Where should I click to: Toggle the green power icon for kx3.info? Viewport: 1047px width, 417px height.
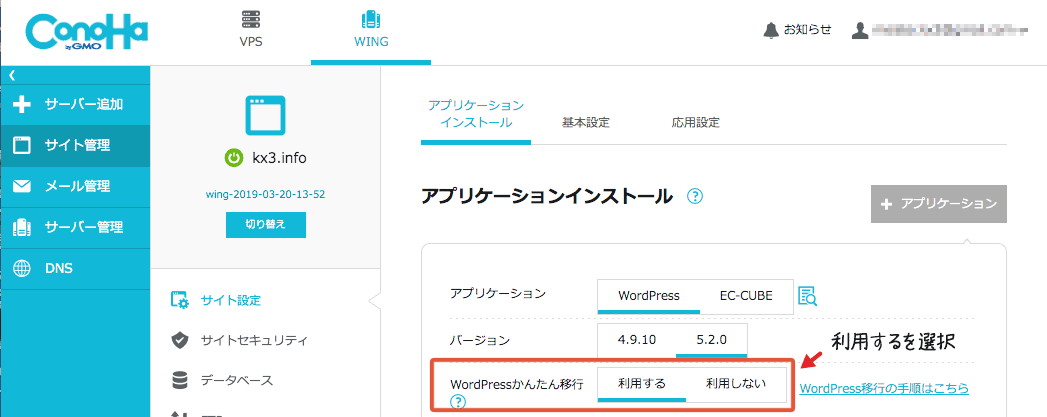[233, 158]
